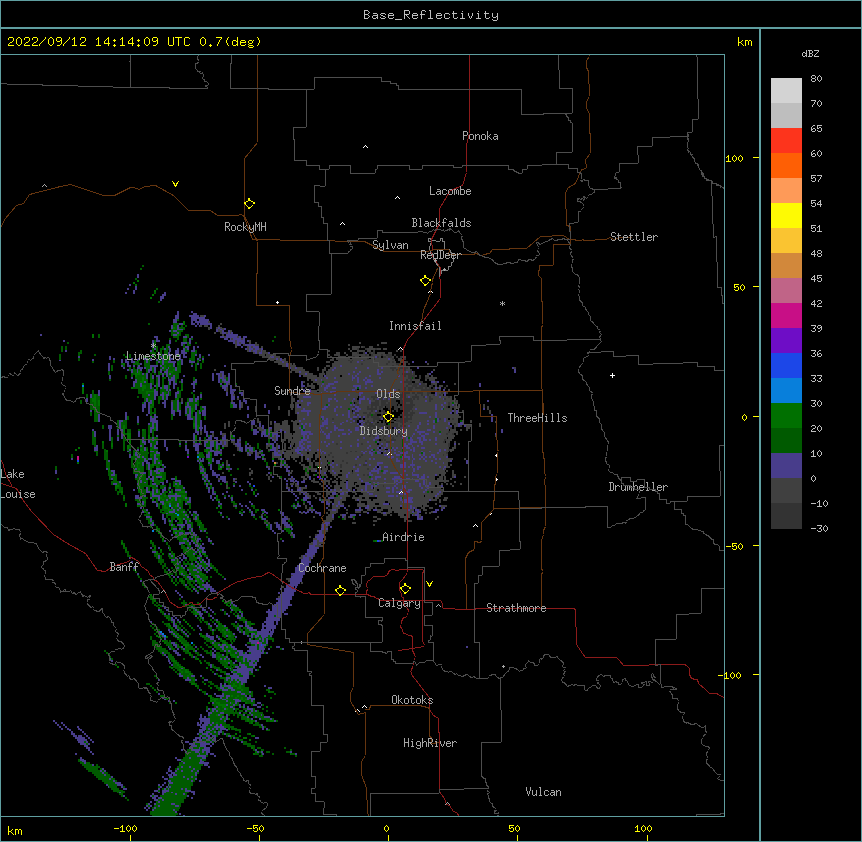
Task: Select the -50 tick on the right axis
Action: 734,546
